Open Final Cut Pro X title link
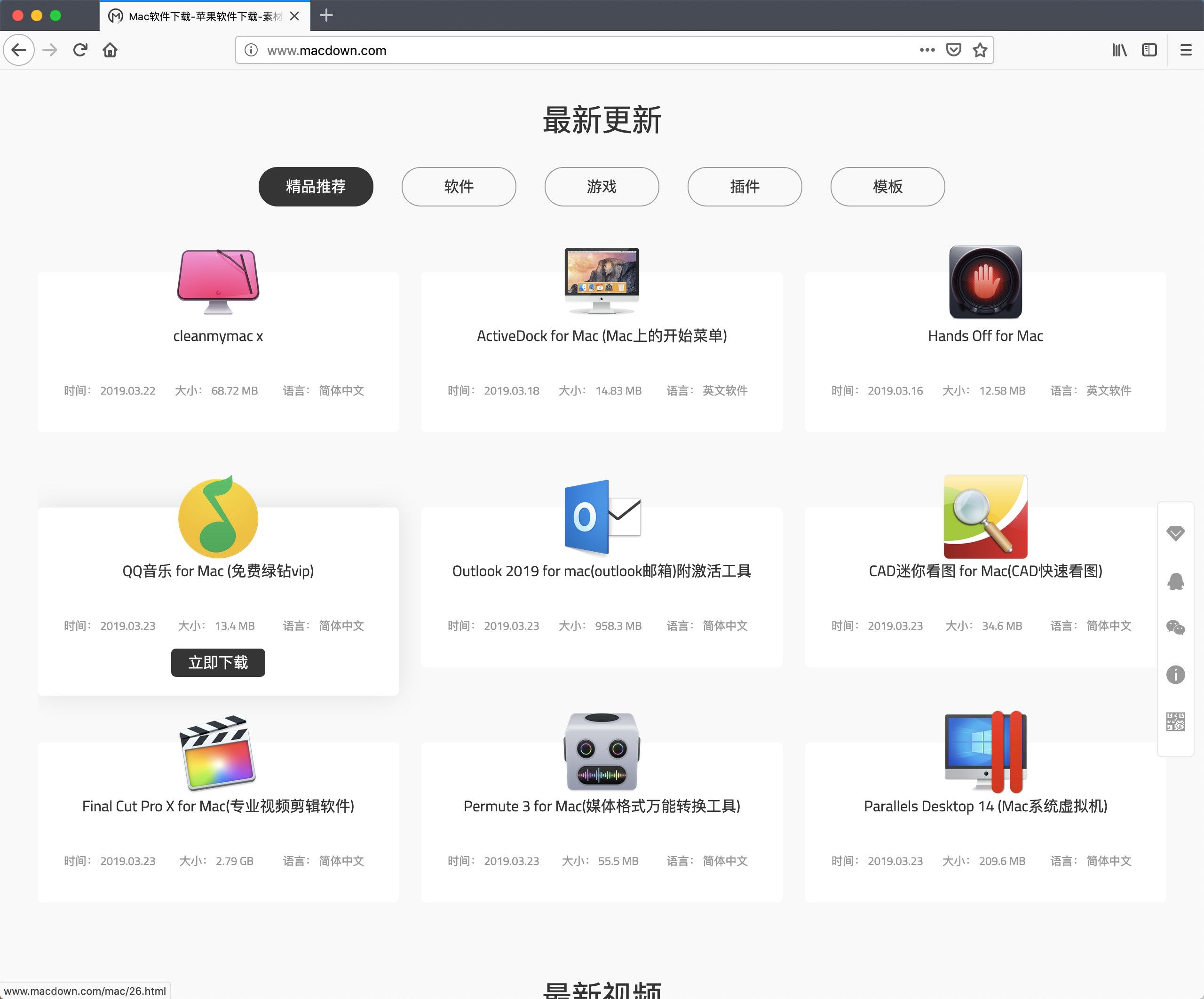This screenshot has width=1204, height=999. pos(218,806)
